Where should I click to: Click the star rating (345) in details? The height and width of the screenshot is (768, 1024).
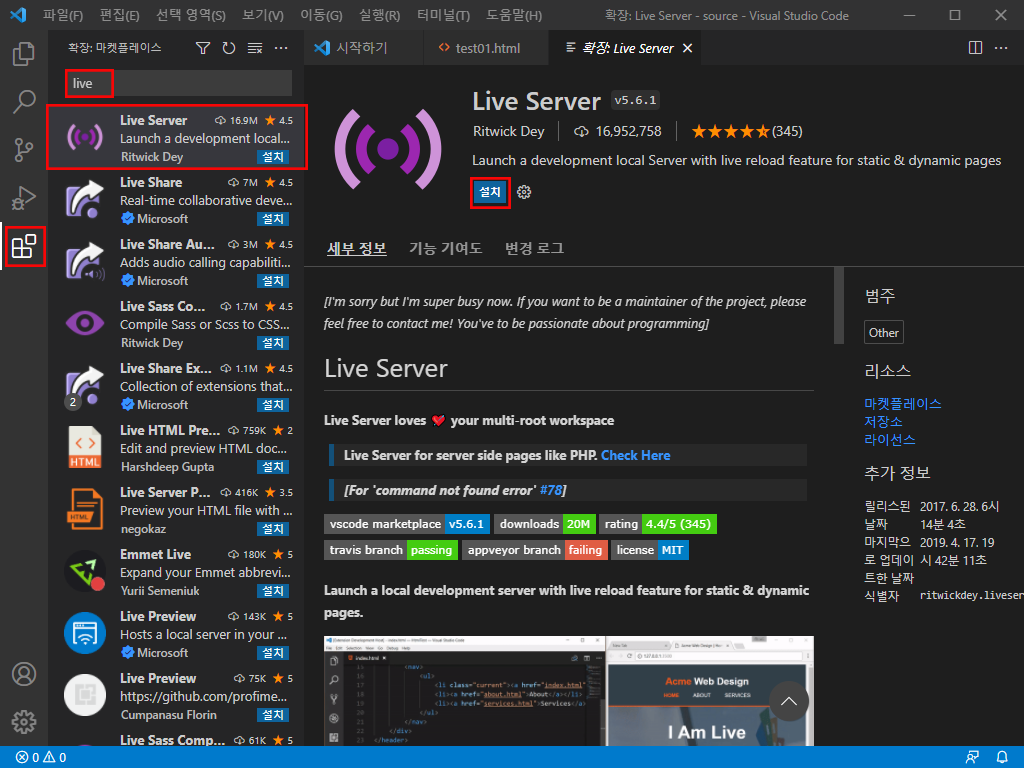746,131
